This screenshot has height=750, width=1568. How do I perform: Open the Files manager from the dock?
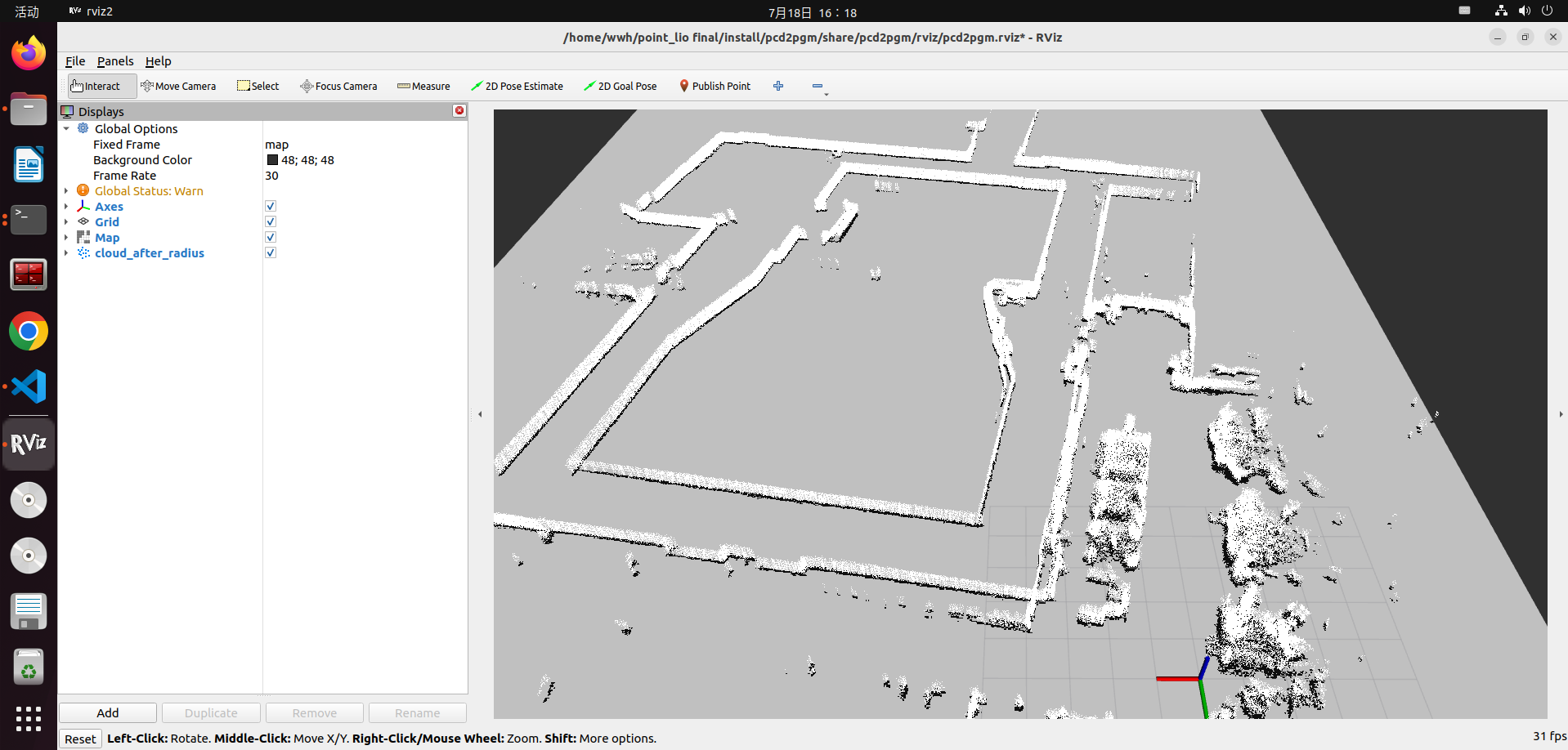[29, 109]
